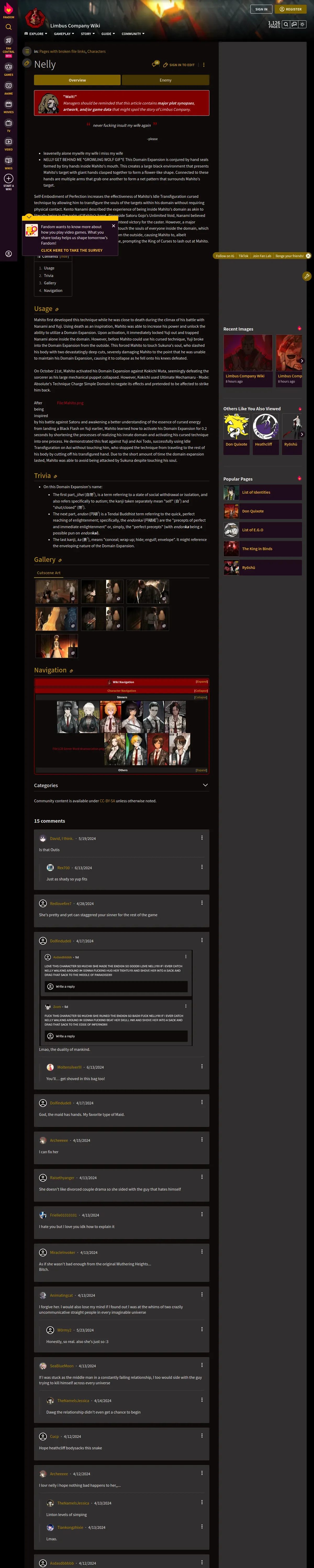The image size is (314, 1568).
Task: Click the floating wrench tools icon
Action: click(307, 276)
